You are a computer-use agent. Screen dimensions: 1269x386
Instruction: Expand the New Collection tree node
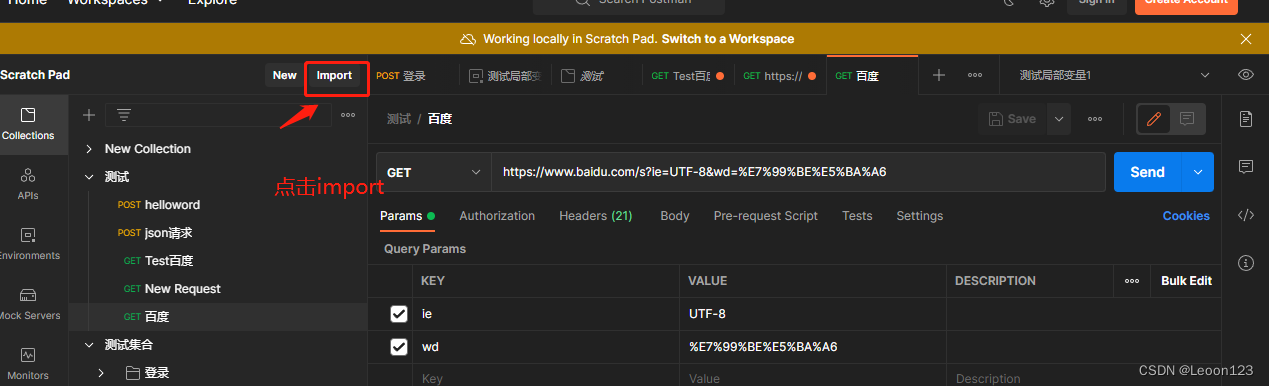pos(90,149)
